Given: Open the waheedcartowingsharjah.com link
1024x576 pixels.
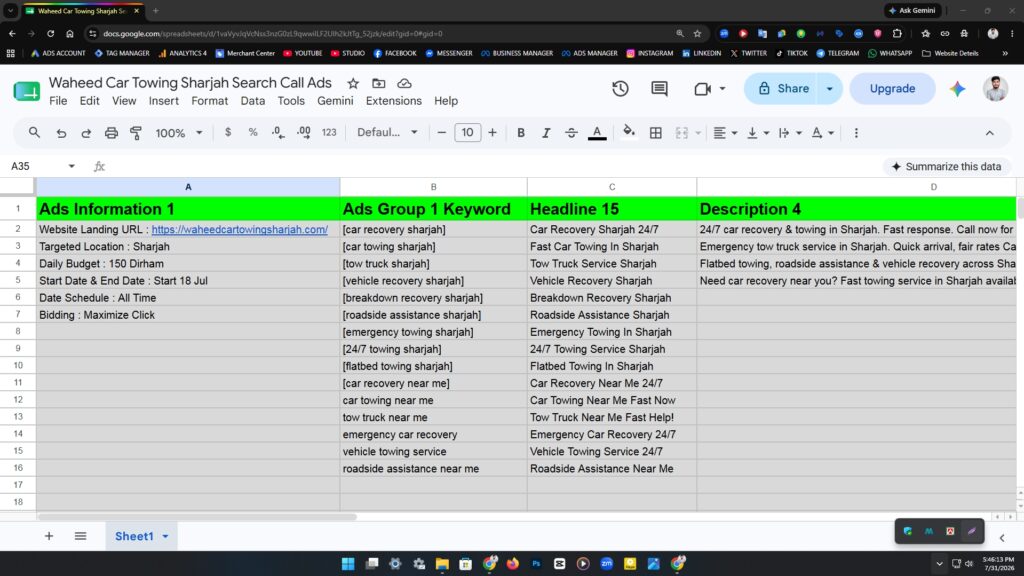Looking at the screenshot, I should pyautogui.click(x=240, y=229).
